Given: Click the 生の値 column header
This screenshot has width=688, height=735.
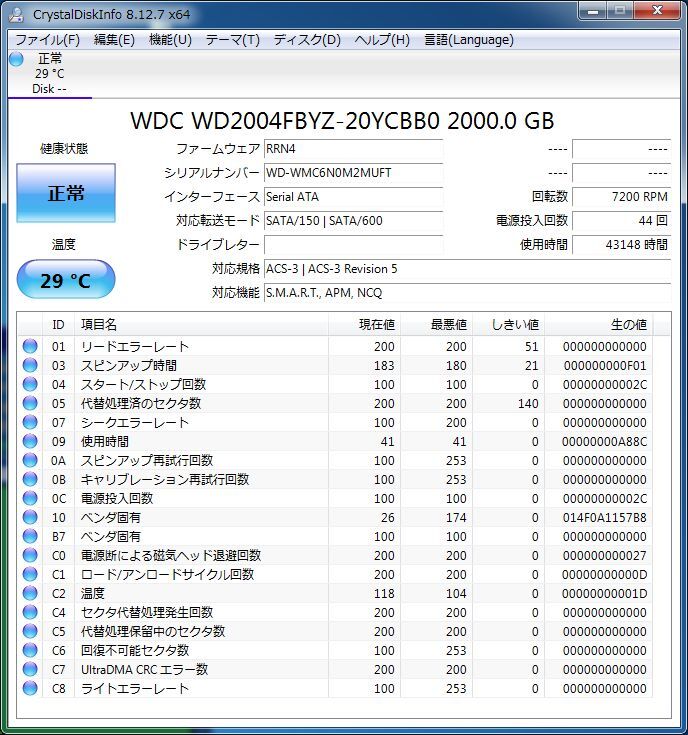Looking at the screenshot, I should (x=598, y=324).
